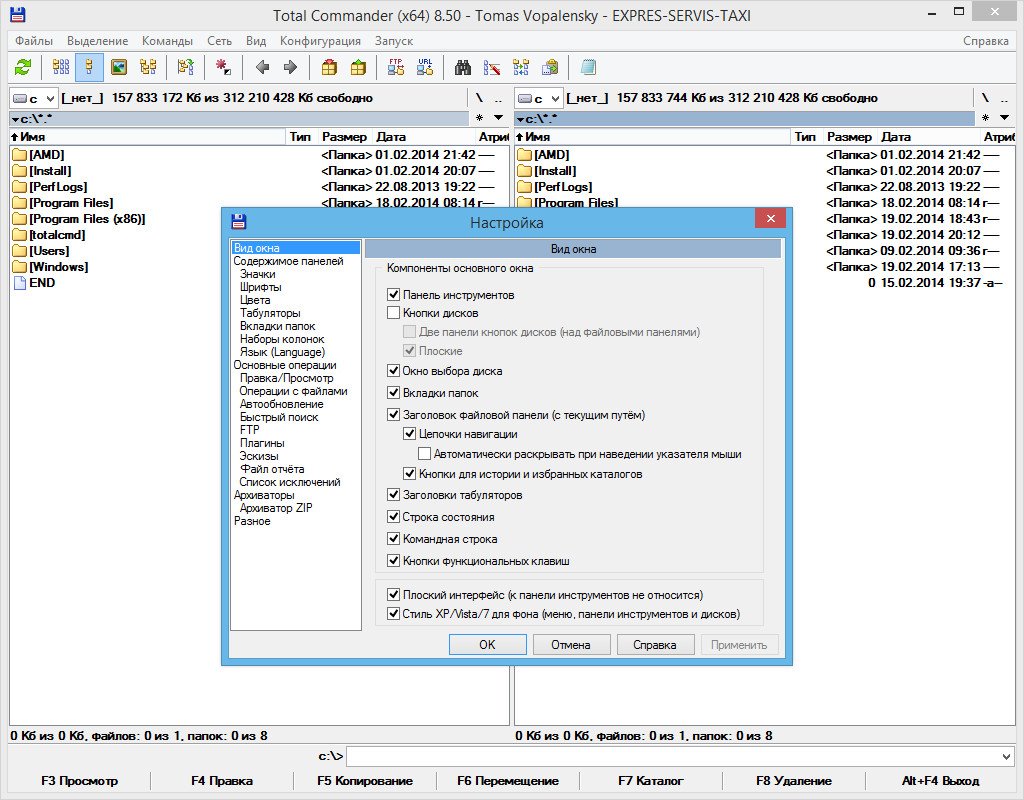The image size is (1024, 800).
Task: Open the notepad toolbar icon
Action: (588, 67)
